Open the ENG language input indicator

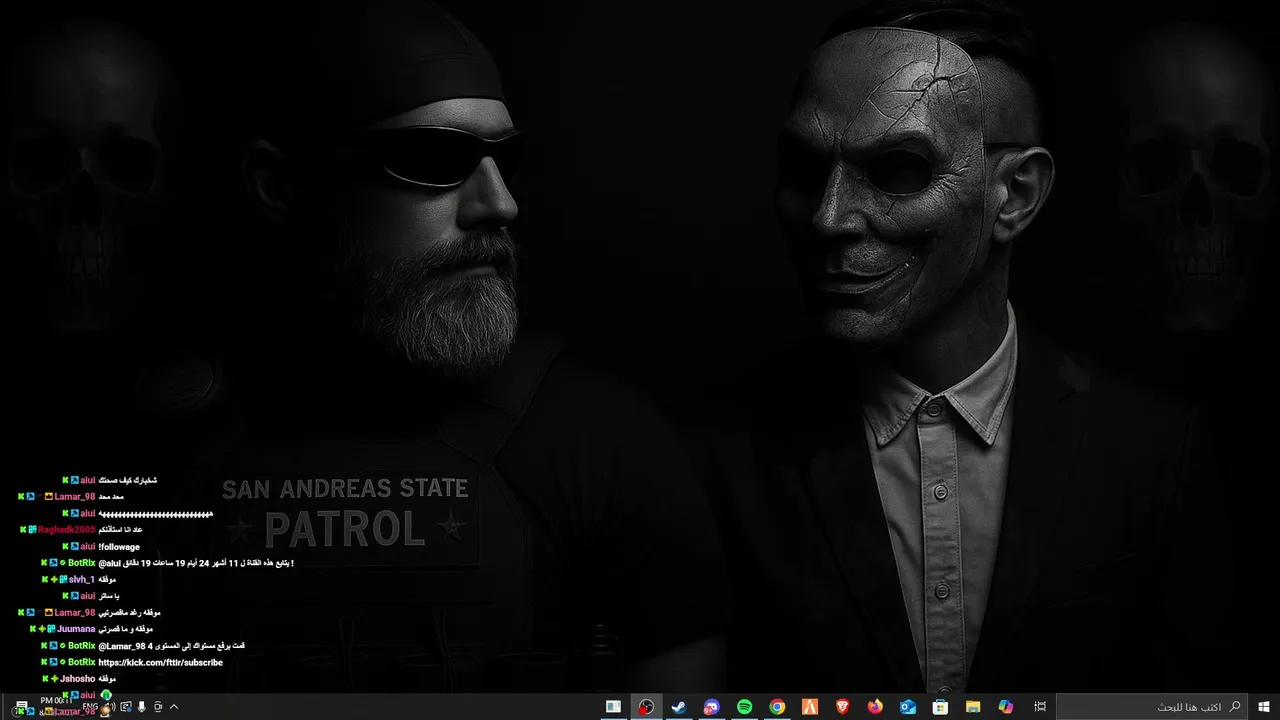tap(90, 706)
